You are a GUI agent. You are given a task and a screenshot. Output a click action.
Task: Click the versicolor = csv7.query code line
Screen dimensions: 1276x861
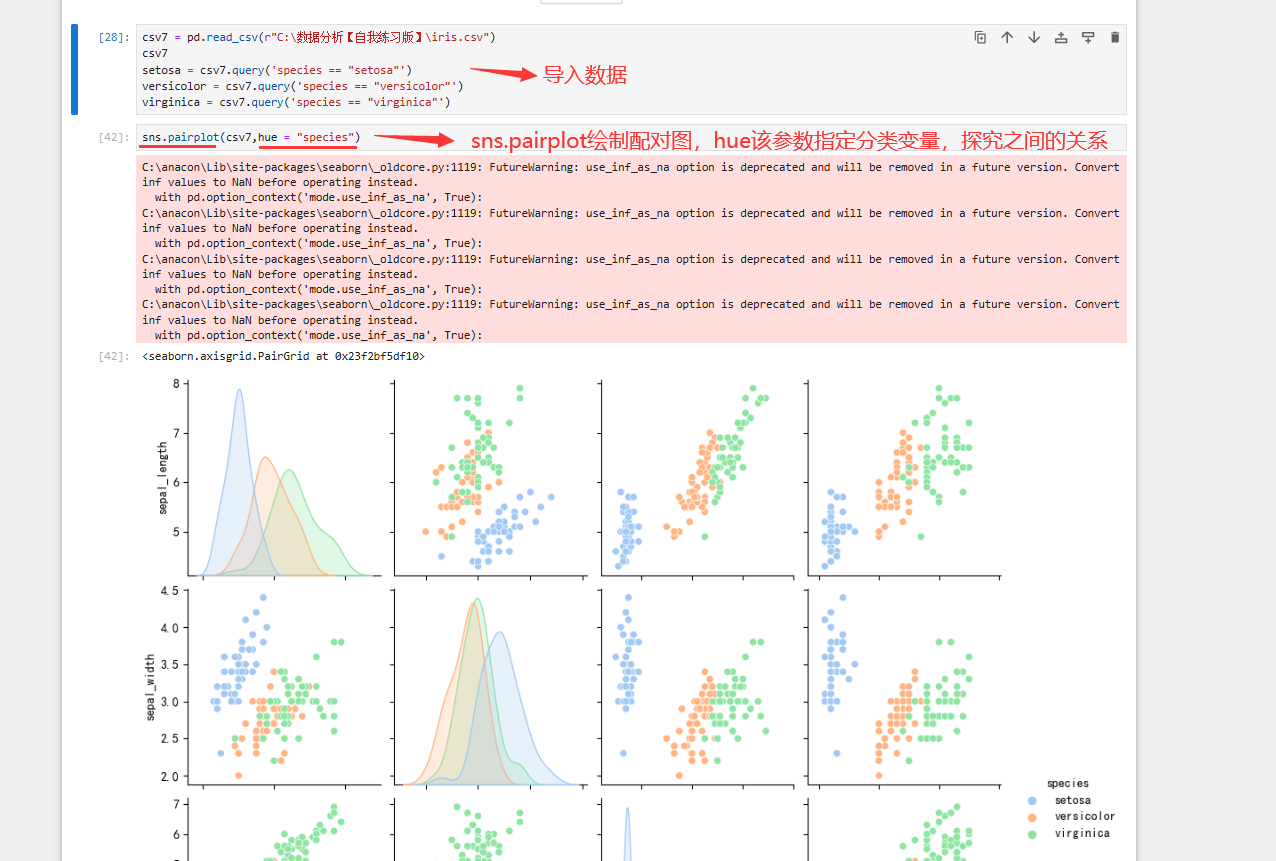point(302,86)
